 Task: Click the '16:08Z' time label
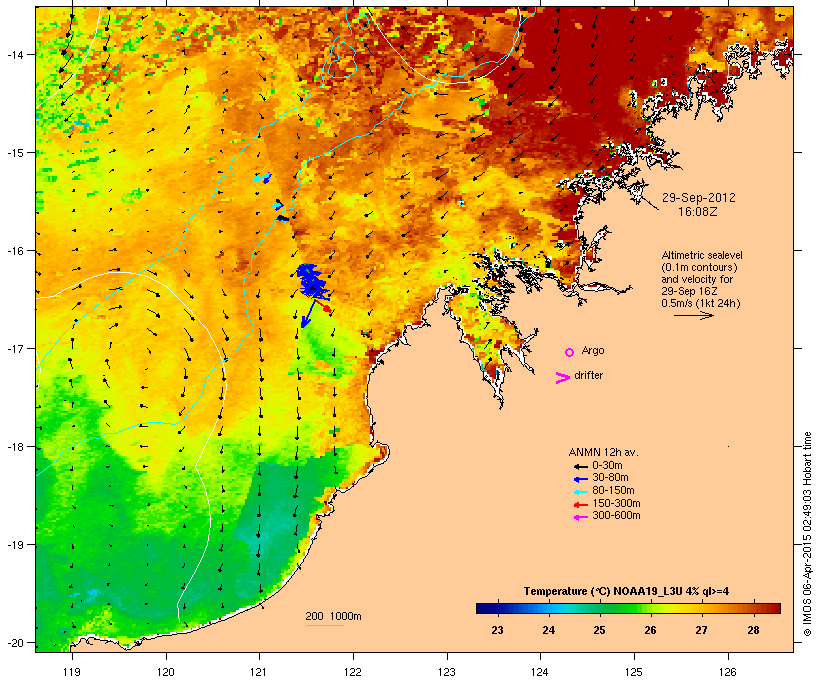(698, 212)
